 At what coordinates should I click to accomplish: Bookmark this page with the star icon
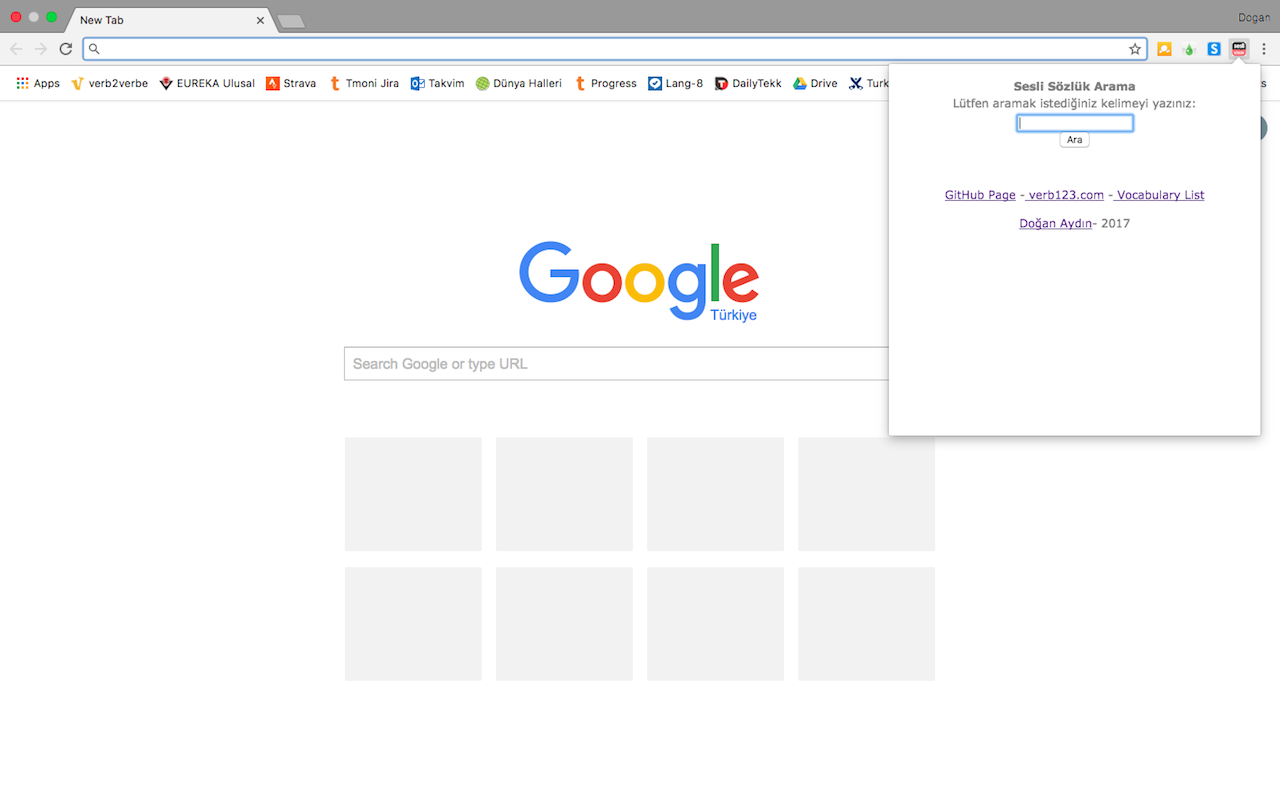click(1135, 48)
